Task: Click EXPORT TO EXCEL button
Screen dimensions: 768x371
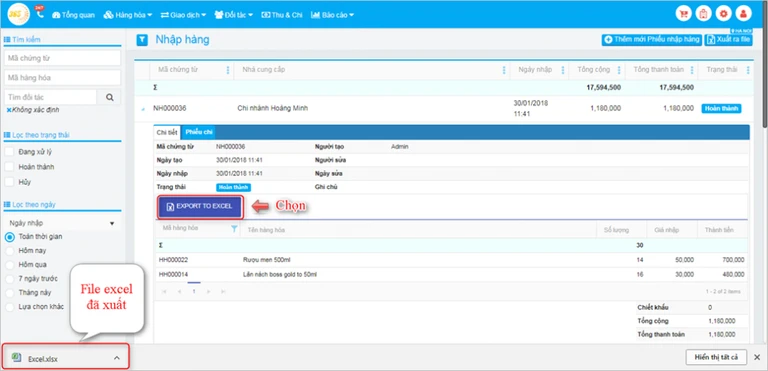Action: point(200,206)
